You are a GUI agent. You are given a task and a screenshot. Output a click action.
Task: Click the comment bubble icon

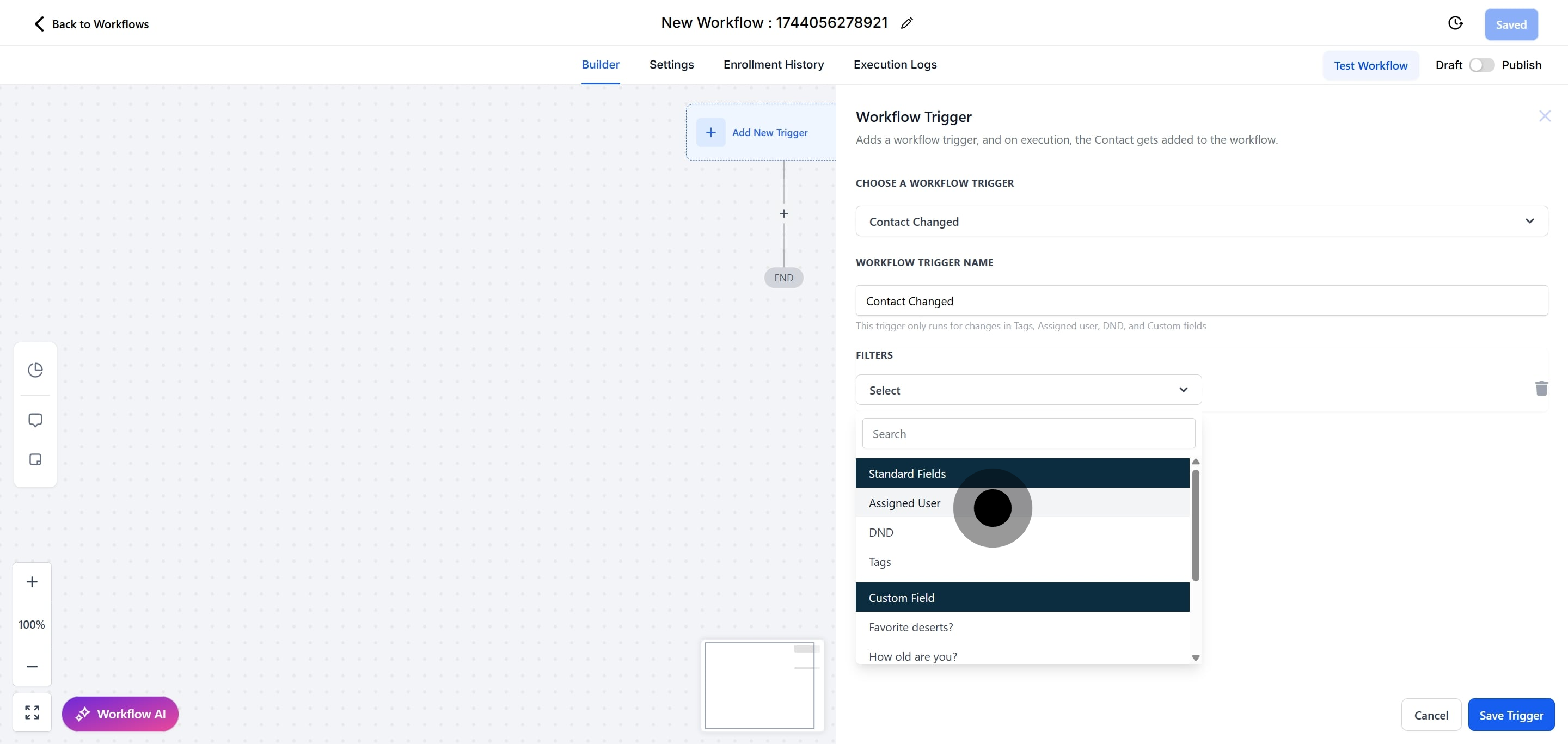click(35, 420)
